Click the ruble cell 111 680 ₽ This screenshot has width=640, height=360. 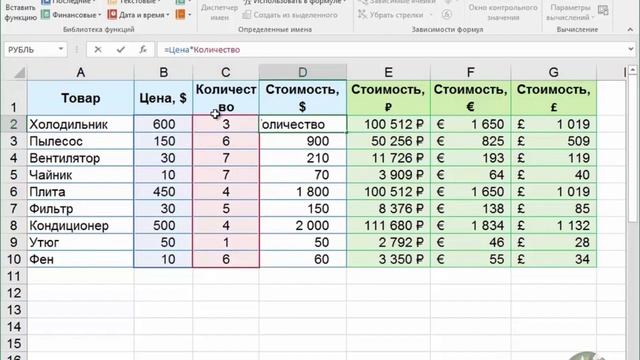click(388, 225)
